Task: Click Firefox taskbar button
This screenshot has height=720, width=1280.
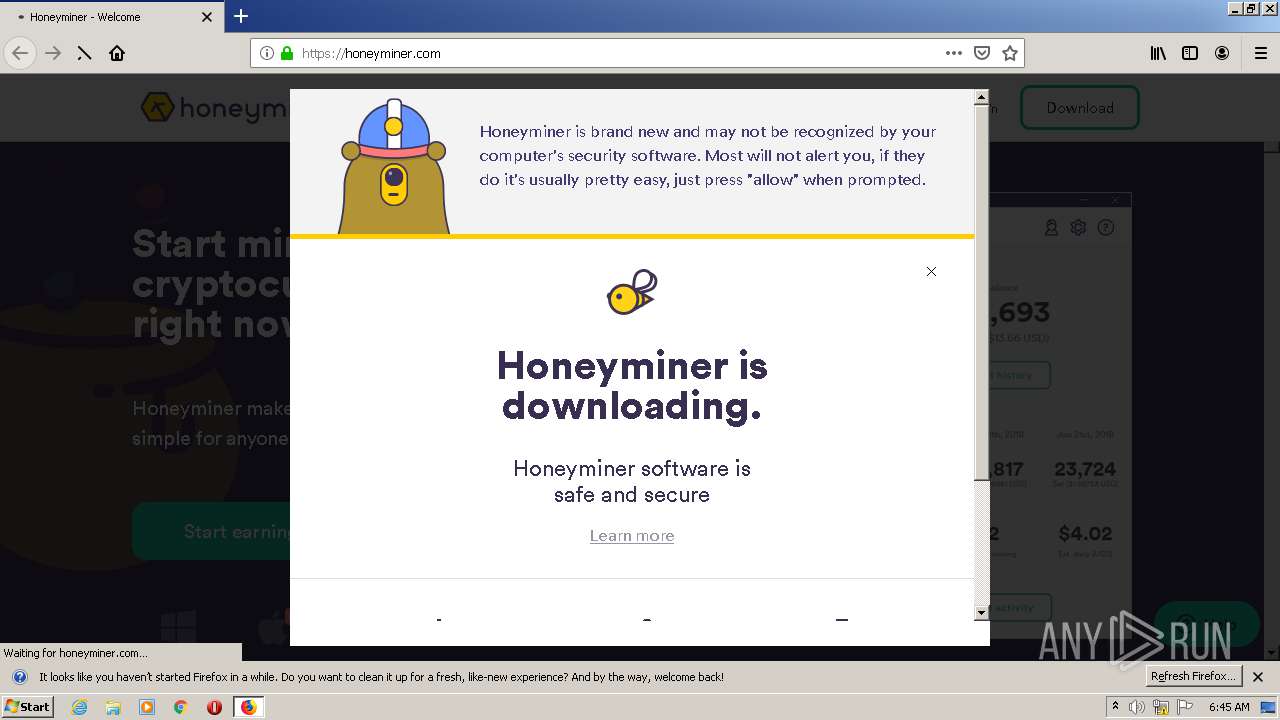Action: point(248,707)
